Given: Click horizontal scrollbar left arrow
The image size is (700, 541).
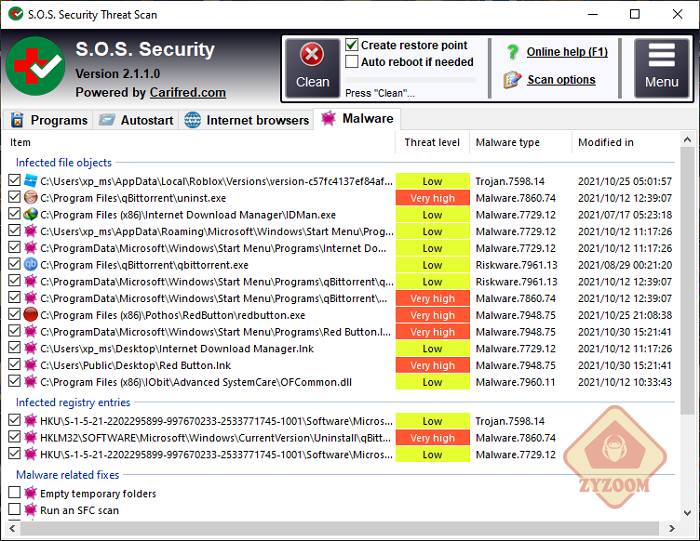Looking at the screenshot, I should (x=12, y=529).
